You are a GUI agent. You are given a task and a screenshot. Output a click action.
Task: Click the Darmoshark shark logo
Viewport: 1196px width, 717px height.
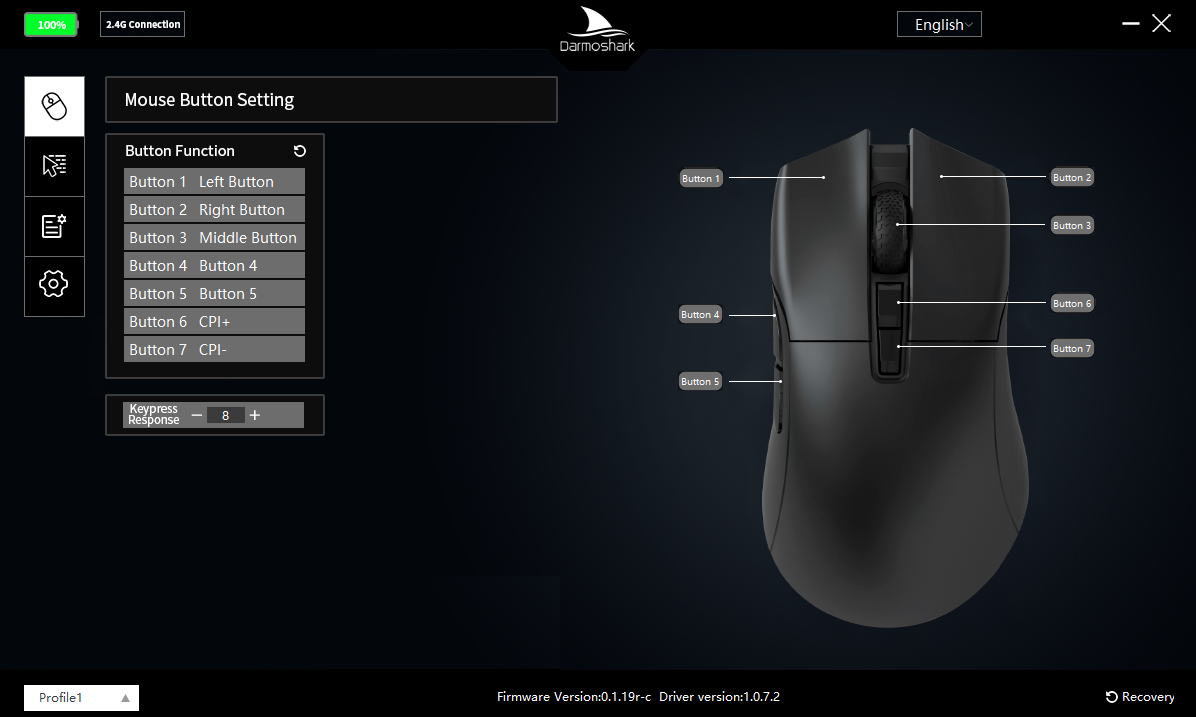click(x=597, y=31)
